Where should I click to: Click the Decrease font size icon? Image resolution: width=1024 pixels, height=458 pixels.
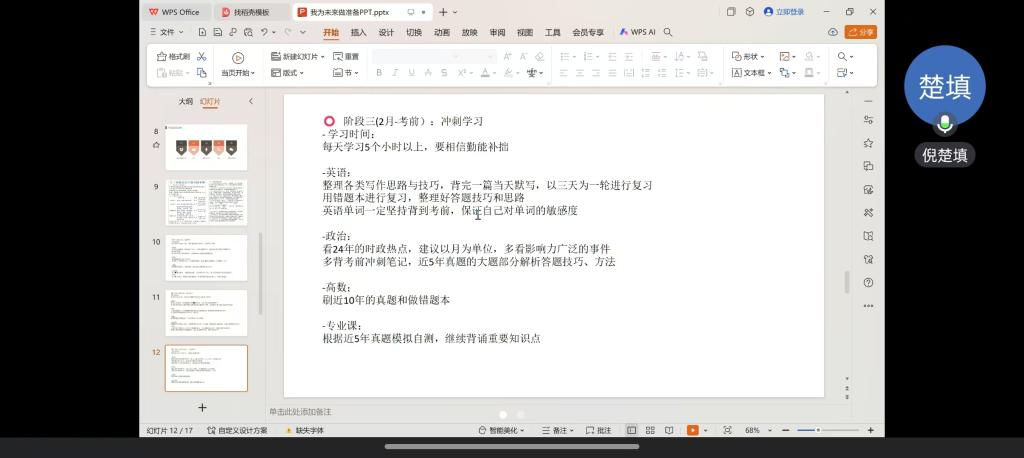coord(524,57)
